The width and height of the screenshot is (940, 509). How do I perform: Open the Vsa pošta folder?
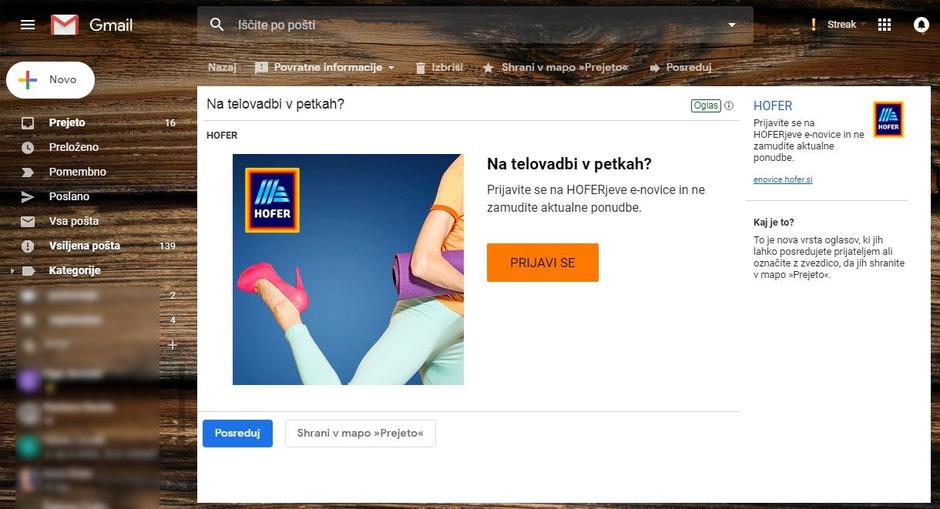(x=74, y=221)
